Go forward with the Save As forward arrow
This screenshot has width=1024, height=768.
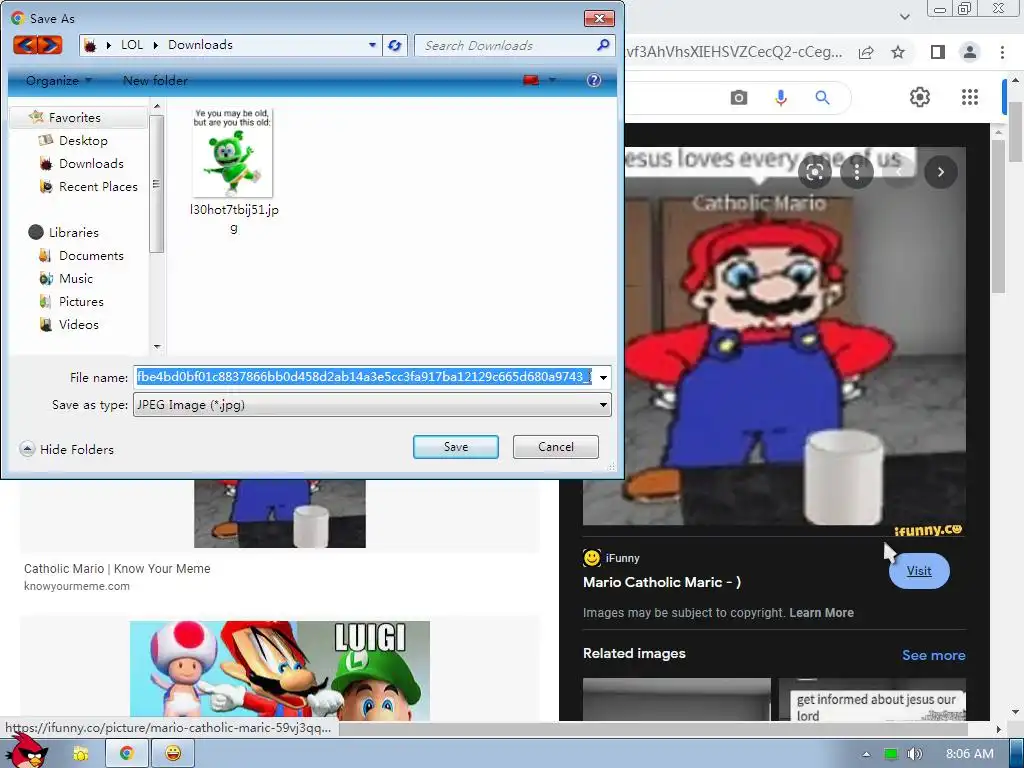tap(50, 45)
